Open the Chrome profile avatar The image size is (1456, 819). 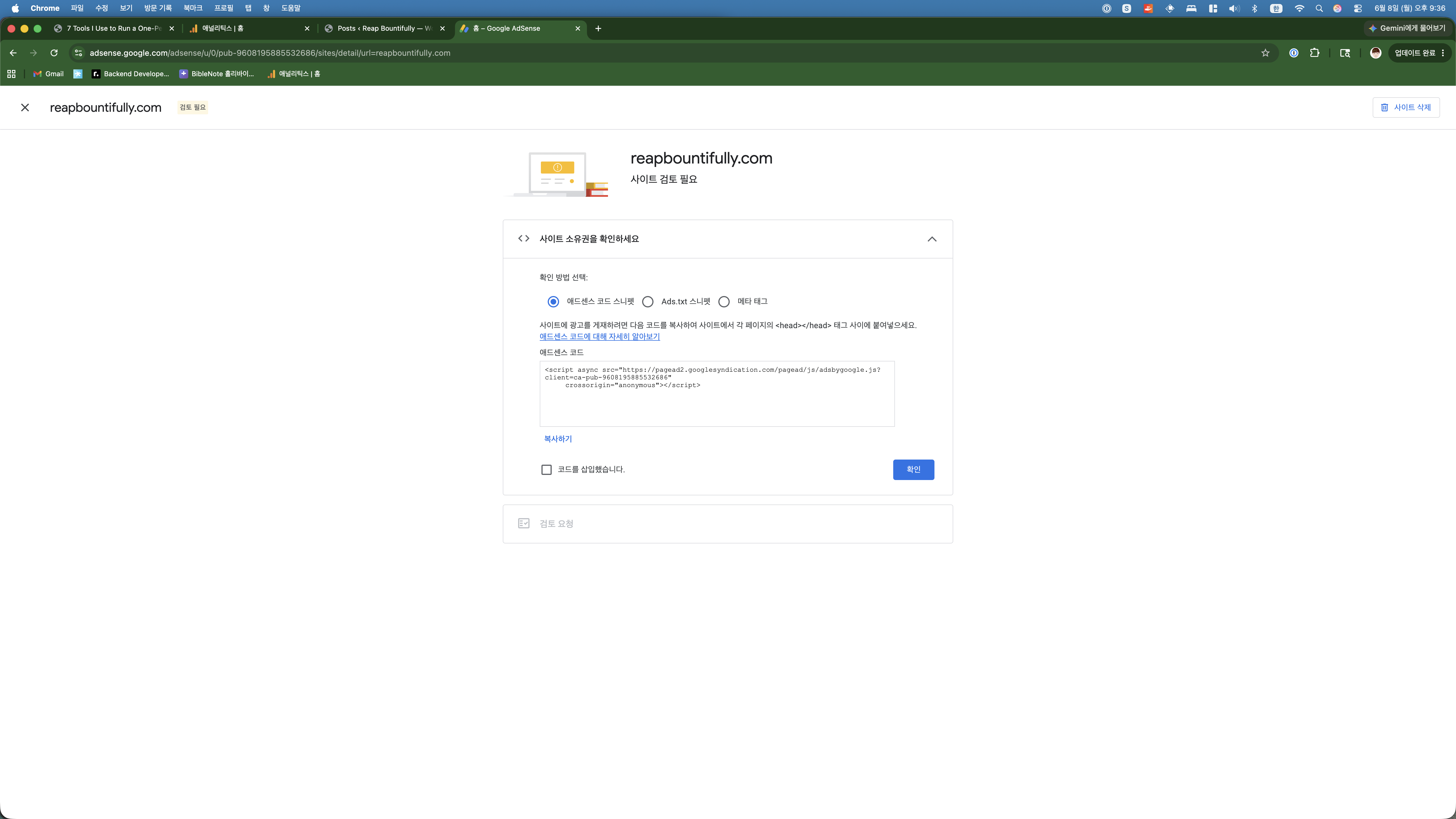coord(1376,53)
